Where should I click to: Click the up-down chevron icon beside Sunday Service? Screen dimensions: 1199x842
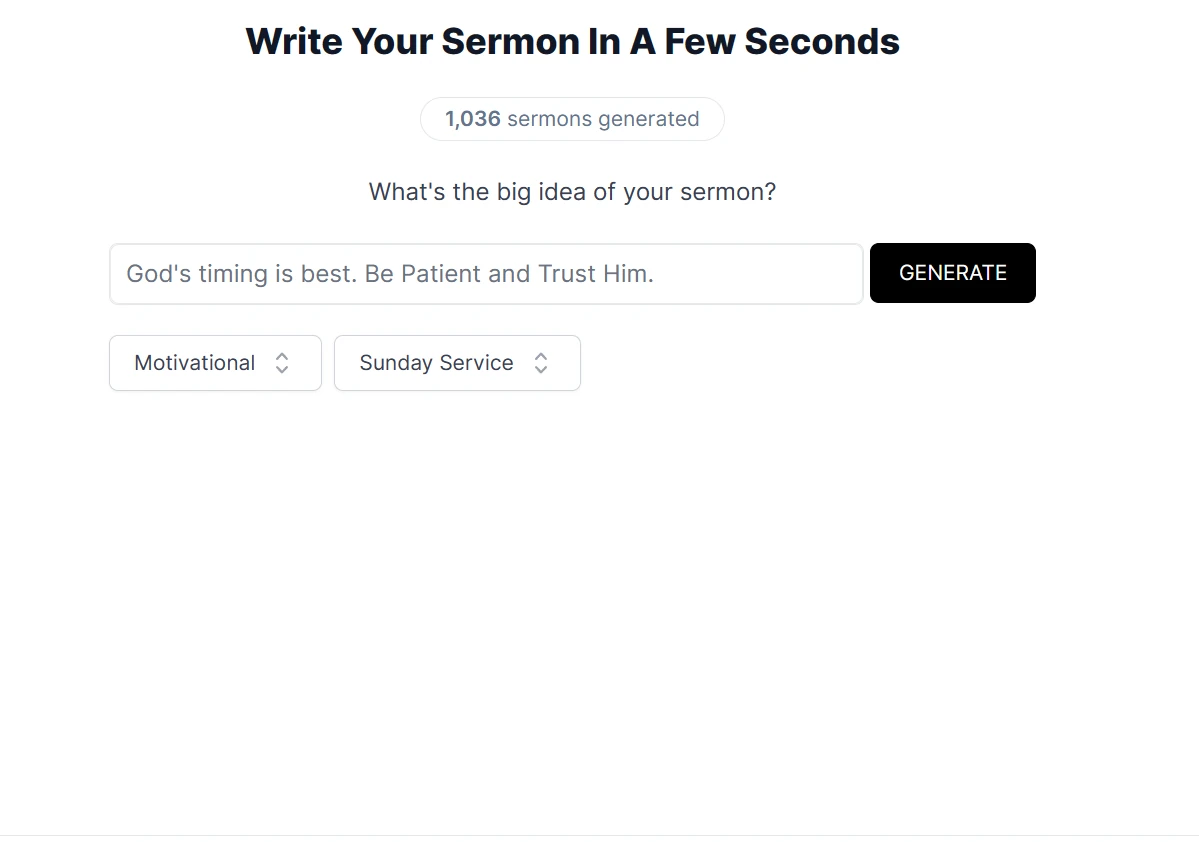pyautogui.click(x=541, y=363)
